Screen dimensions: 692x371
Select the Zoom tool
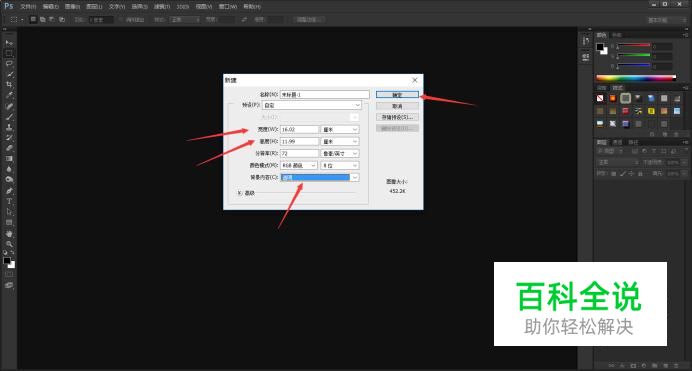[x=9, y=244]
